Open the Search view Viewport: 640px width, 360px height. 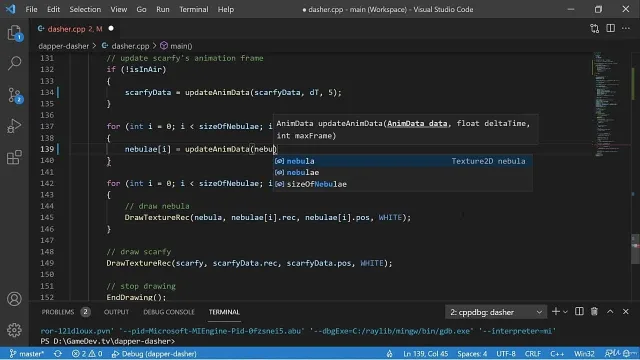[15, 63]
